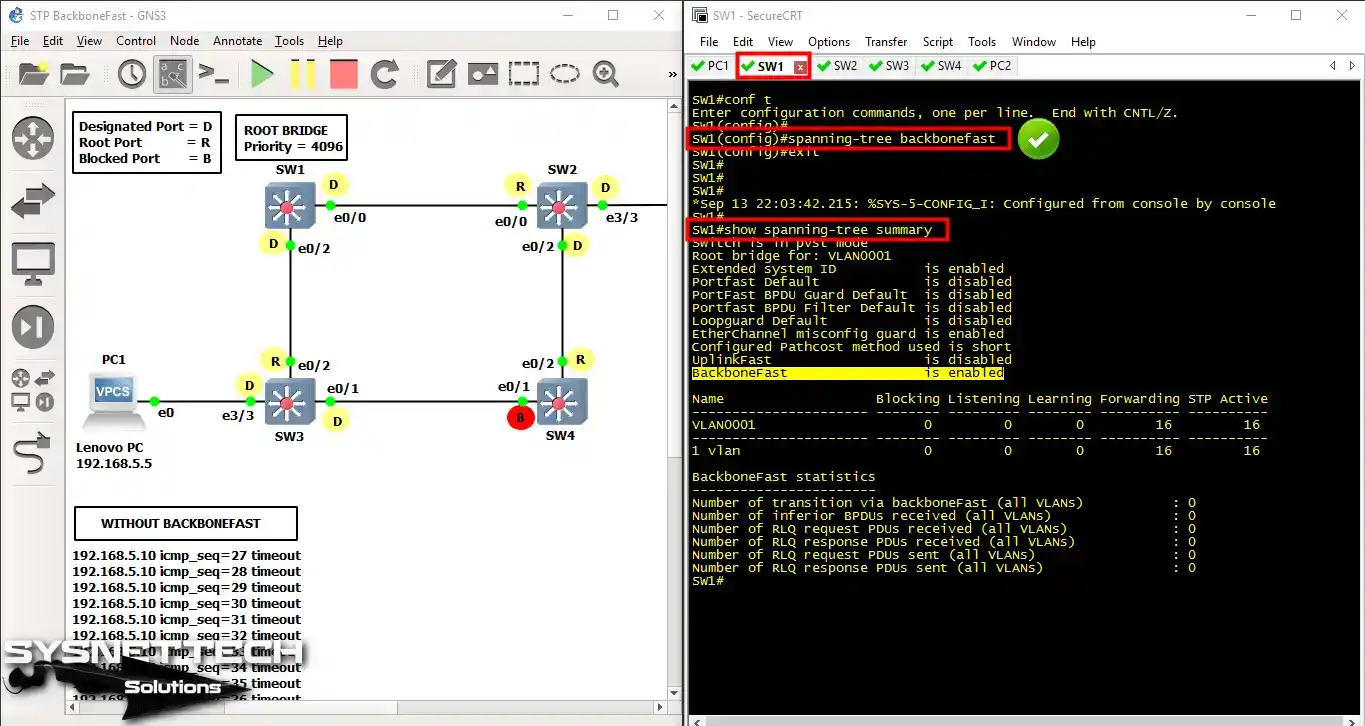
Task: Open the GNS3 Annotate menu
Action: (237, 41)
